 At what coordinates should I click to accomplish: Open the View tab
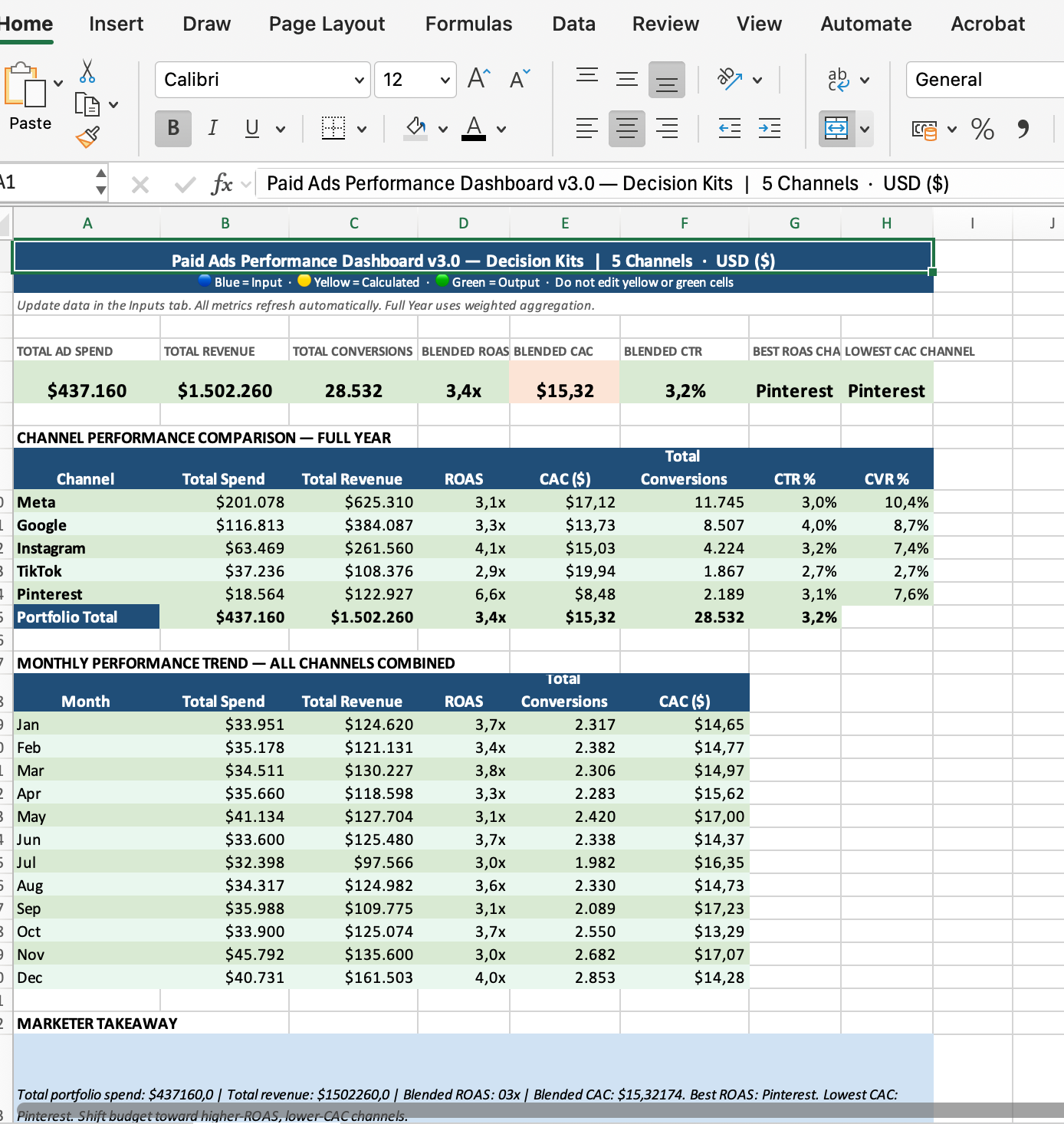coord(759,24)
